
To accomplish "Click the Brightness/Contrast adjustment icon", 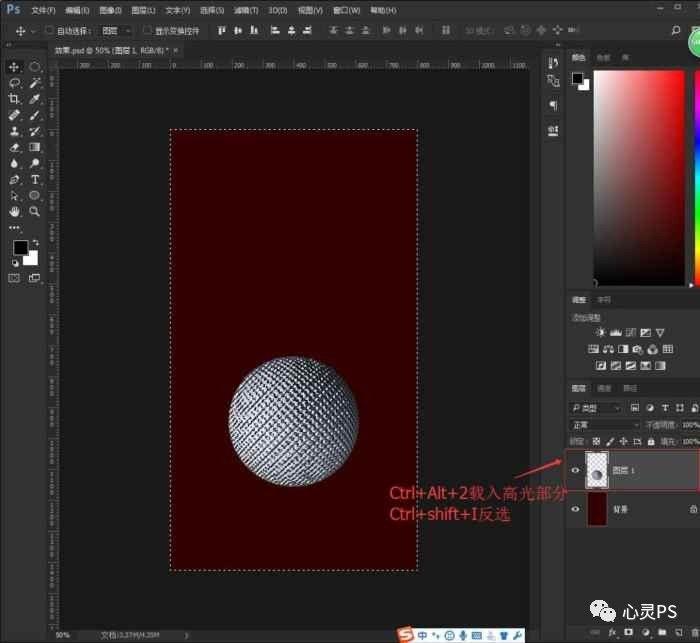I will tap(600, 332).
